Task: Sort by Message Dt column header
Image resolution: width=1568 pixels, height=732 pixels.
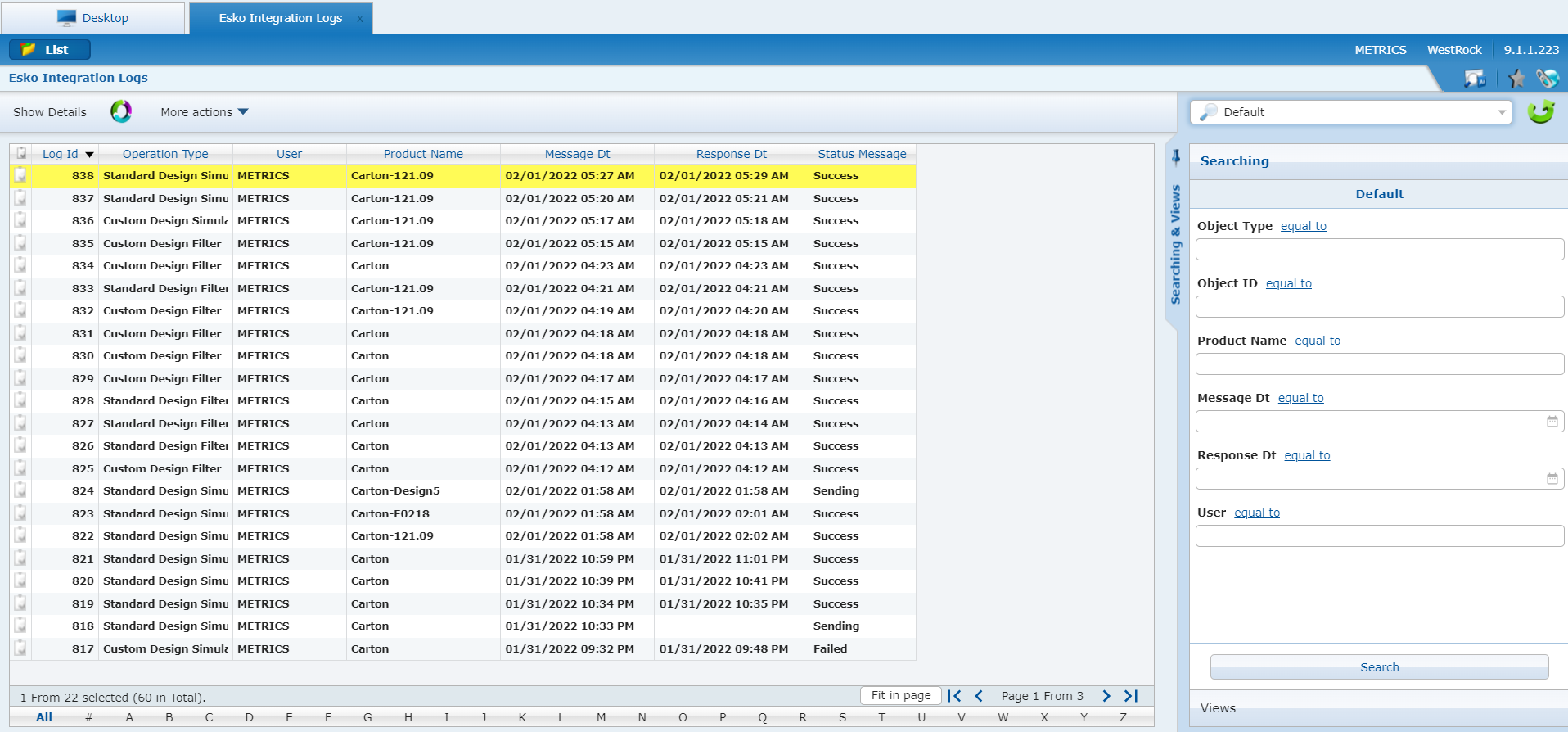Action: click(x=577, y=154)
